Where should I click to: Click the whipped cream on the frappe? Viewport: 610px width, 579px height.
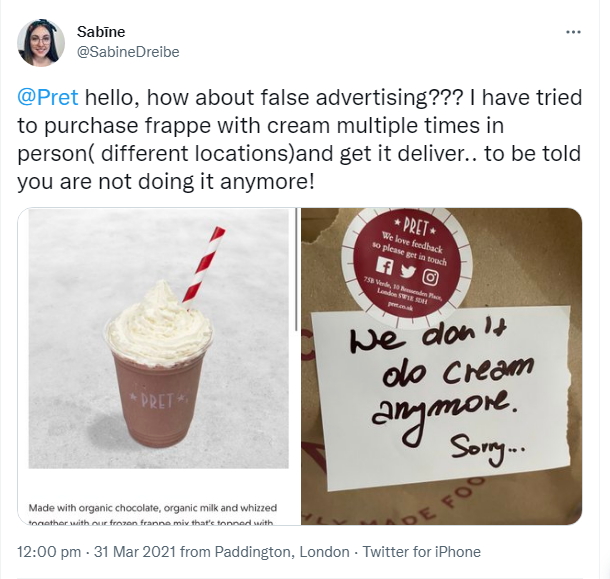pyautogui.click(x=160, y=326)
